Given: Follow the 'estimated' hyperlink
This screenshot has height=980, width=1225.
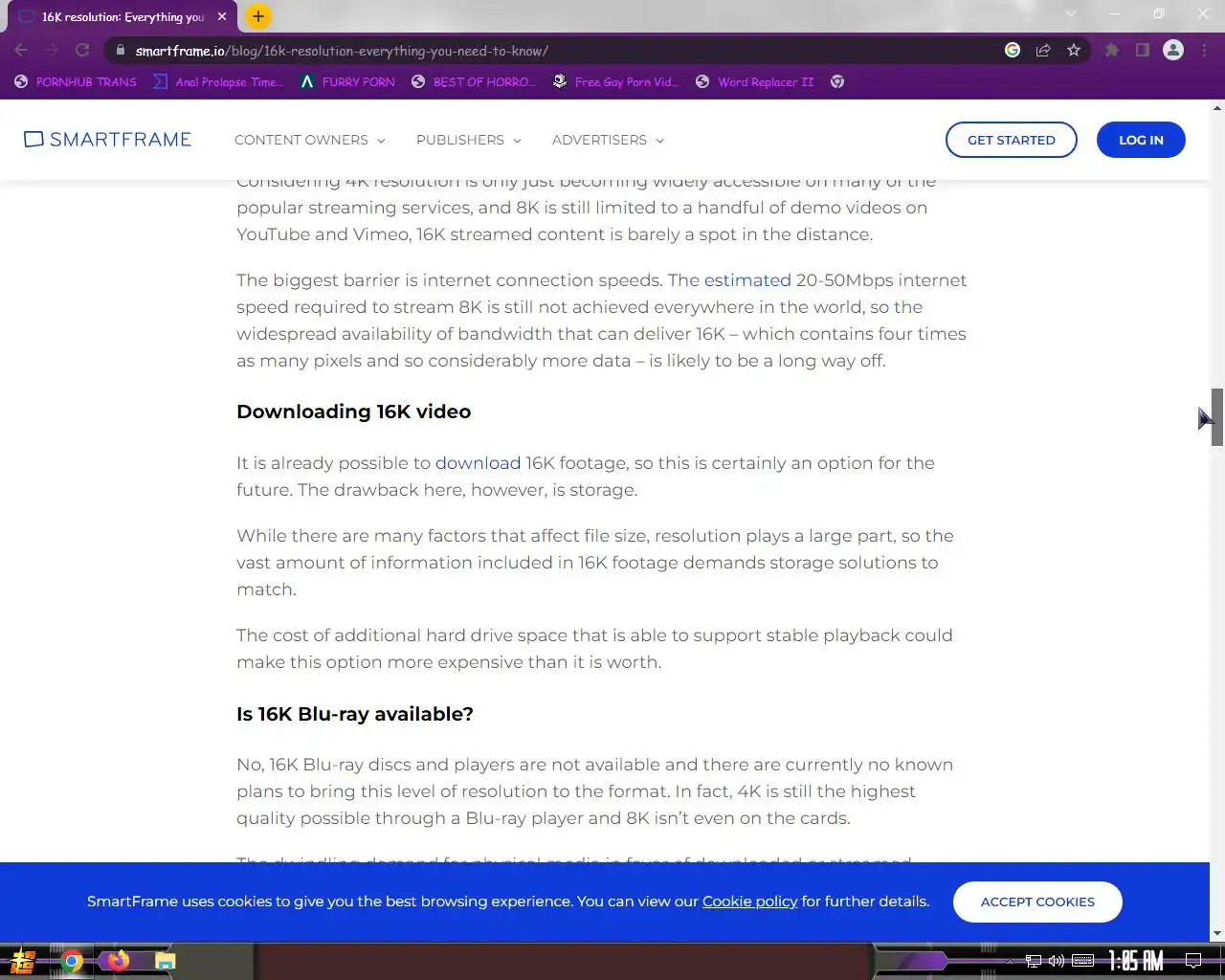Looking at the screenshot, I should pyautogui.click(x=747, y=280).
